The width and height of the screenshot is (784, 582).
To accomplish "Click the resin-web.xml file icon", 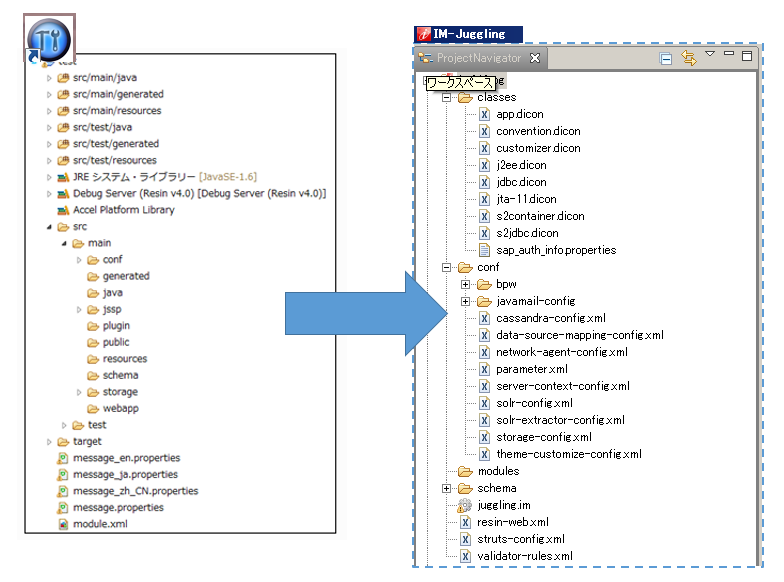I will pyautogui.click(x=466, y=522).
